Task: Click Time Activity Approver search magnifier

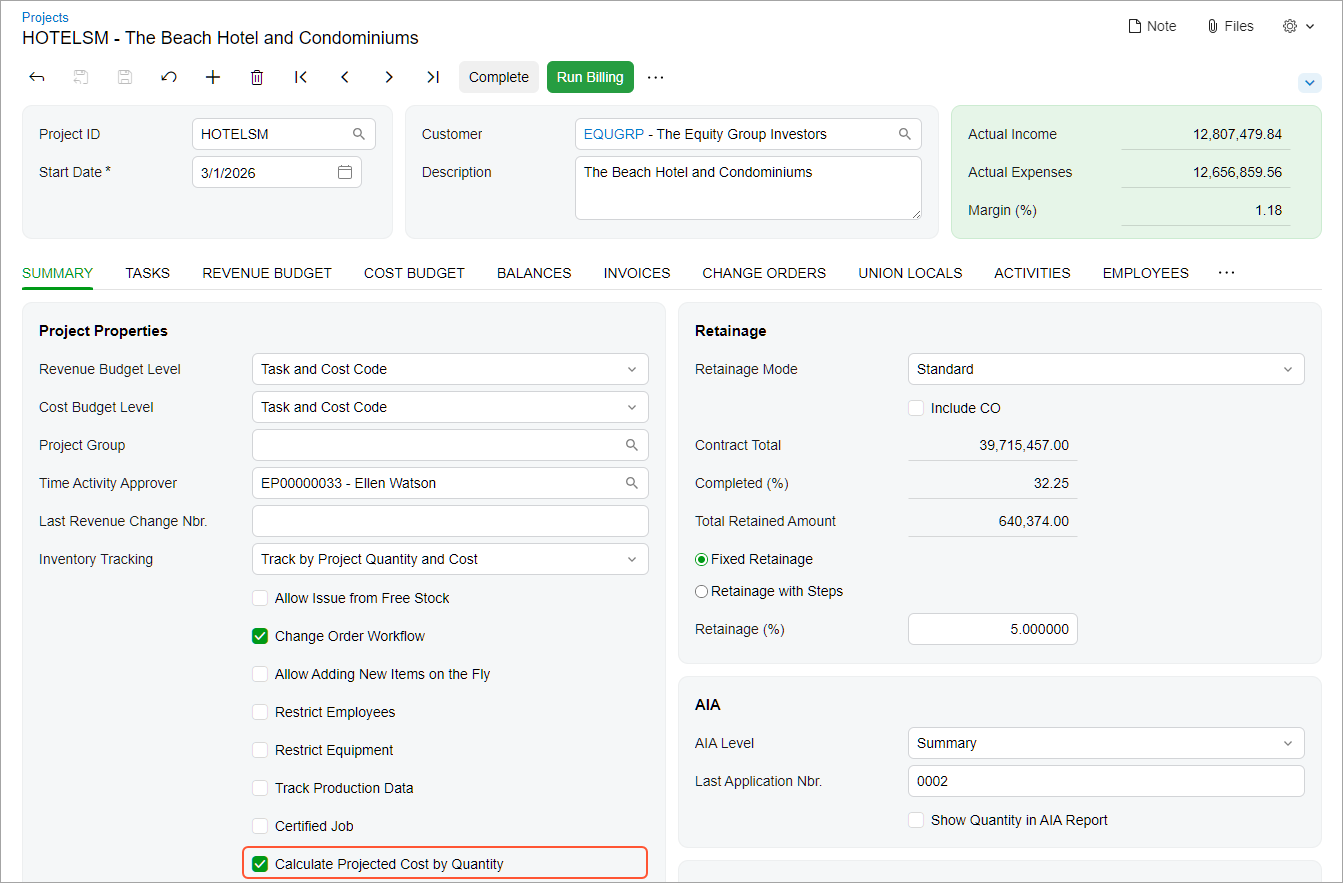Action: click(x=632, y=483)
